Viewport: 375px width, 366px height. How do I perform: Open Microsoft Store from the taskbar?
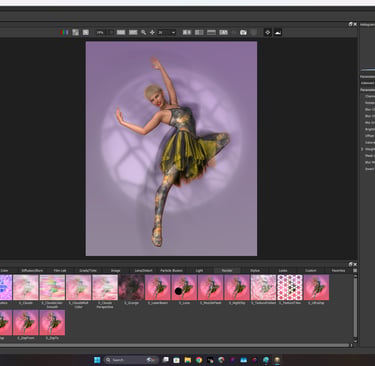point(176,360)
